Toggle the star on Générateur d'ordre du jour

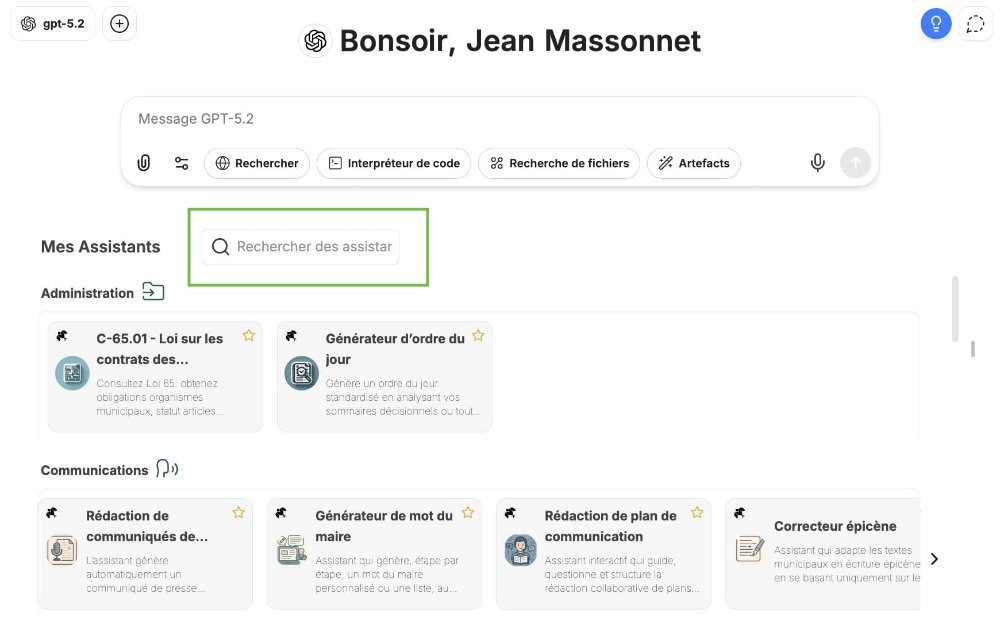click(478, 336)
